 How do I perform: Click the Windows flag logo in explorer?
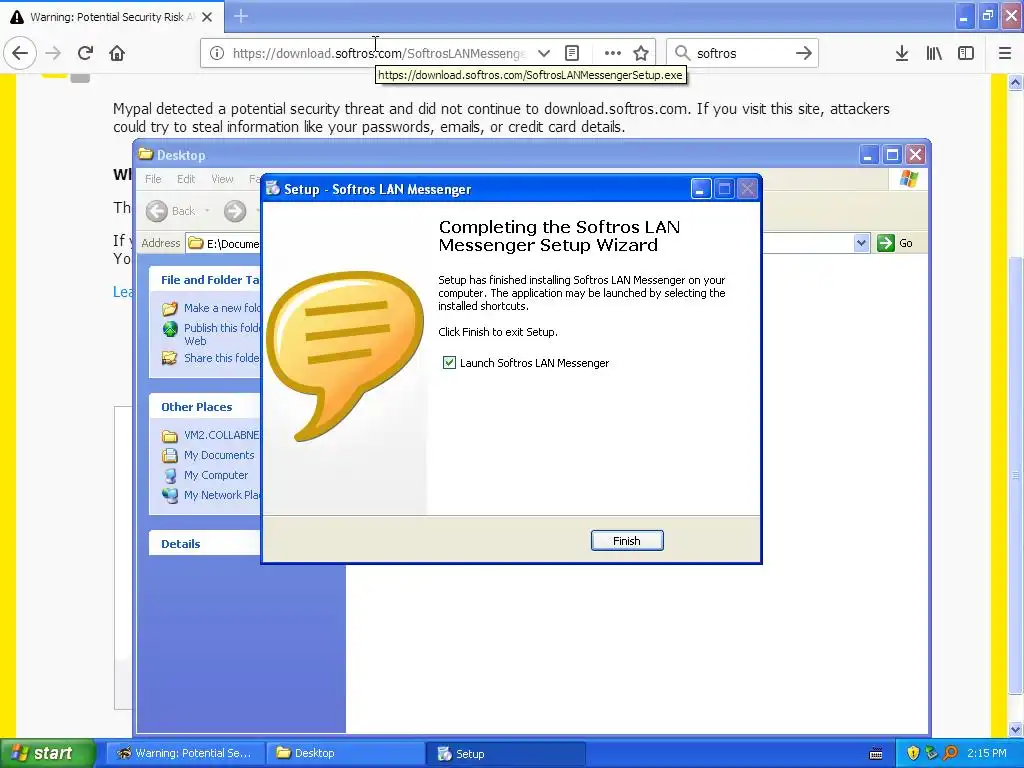908,179
